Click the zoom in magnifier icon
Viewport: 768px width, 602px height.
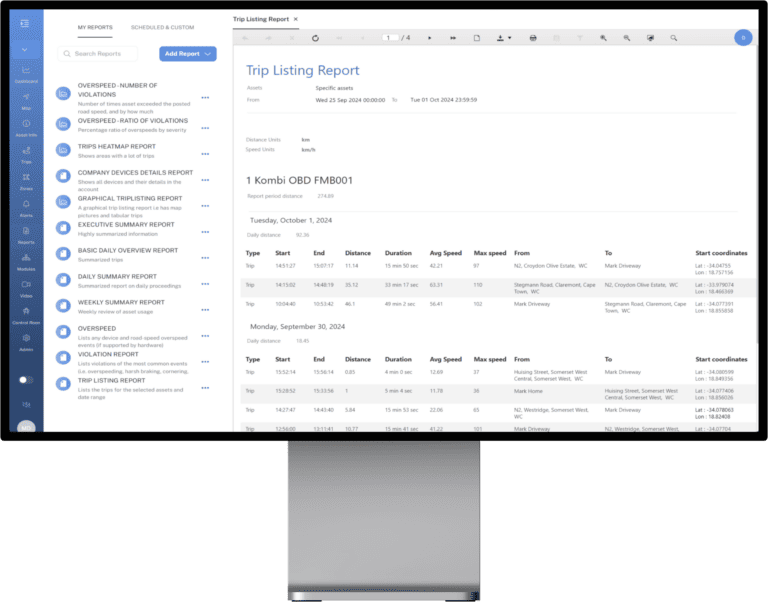(603, 37)
